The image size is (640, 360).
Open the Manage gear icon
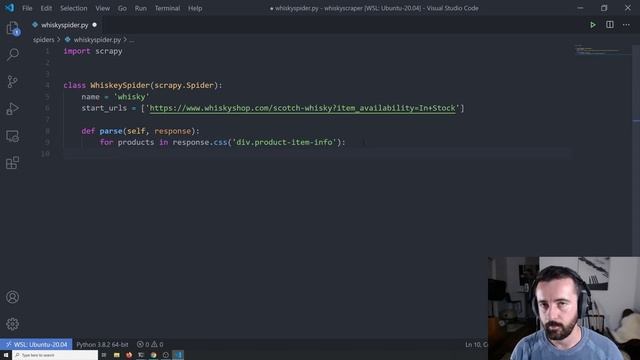pos(13,324)
